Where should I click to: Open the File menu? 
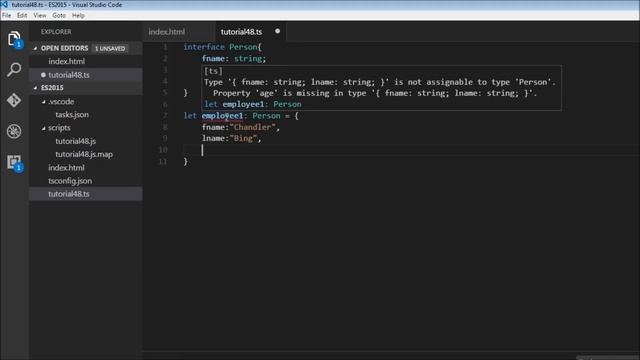[7, 16]
